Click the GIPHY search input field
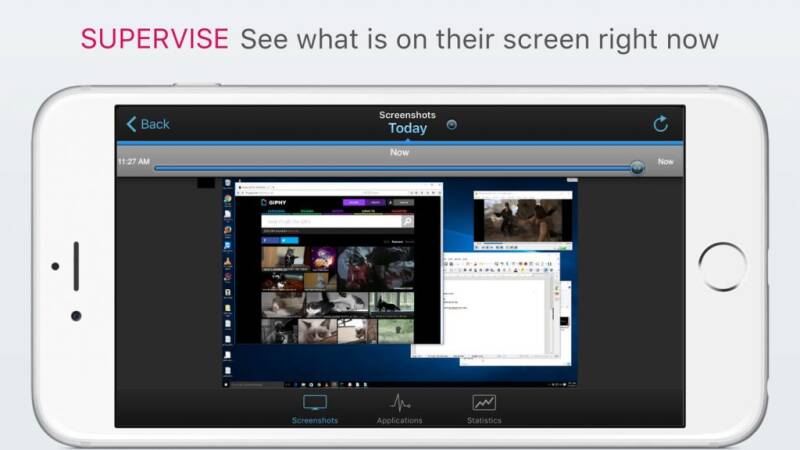This screenshot has width=800, height=450. click(x=332, y=221)
